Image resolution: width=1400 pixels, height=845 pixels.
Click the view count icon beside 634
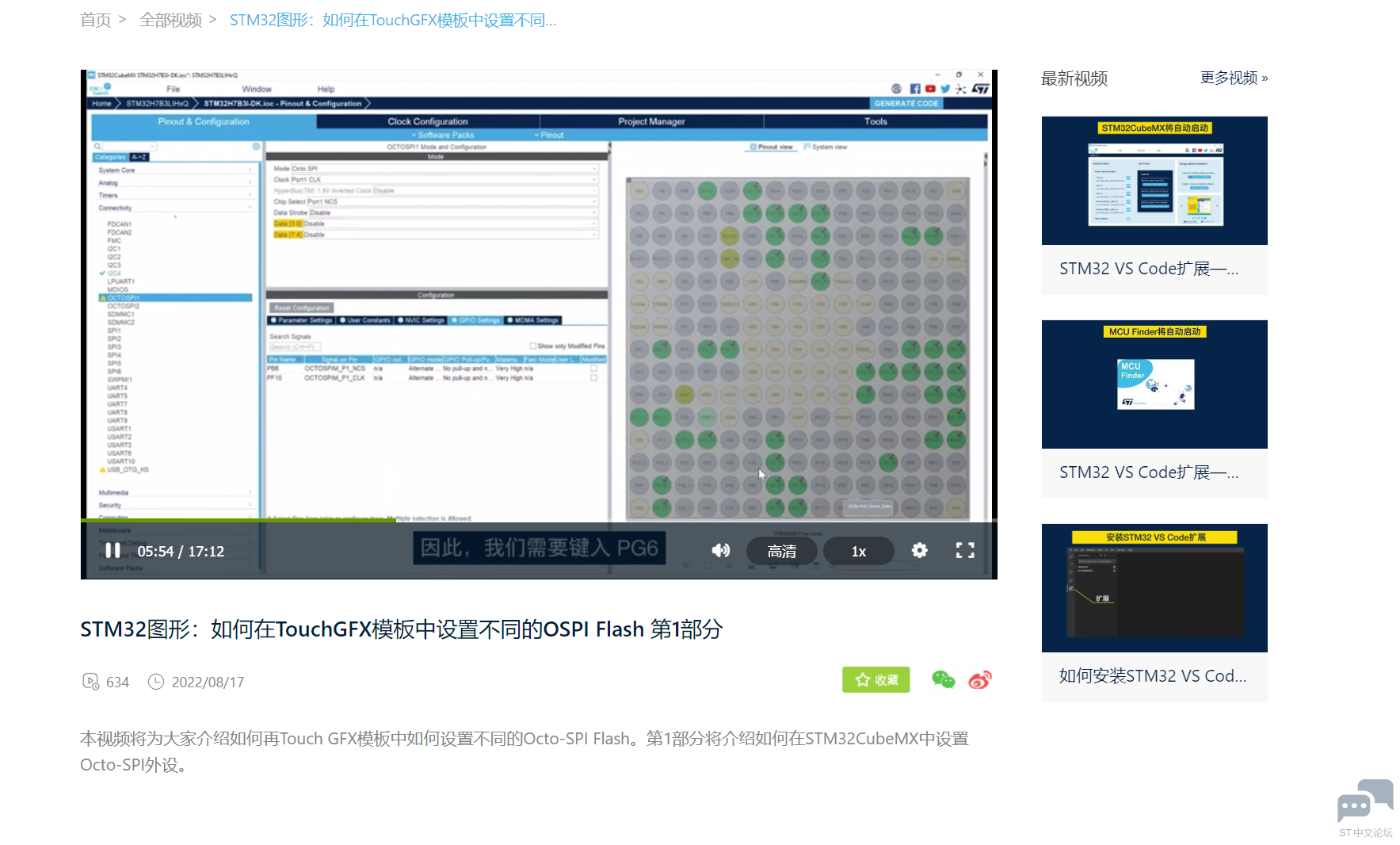90,682
